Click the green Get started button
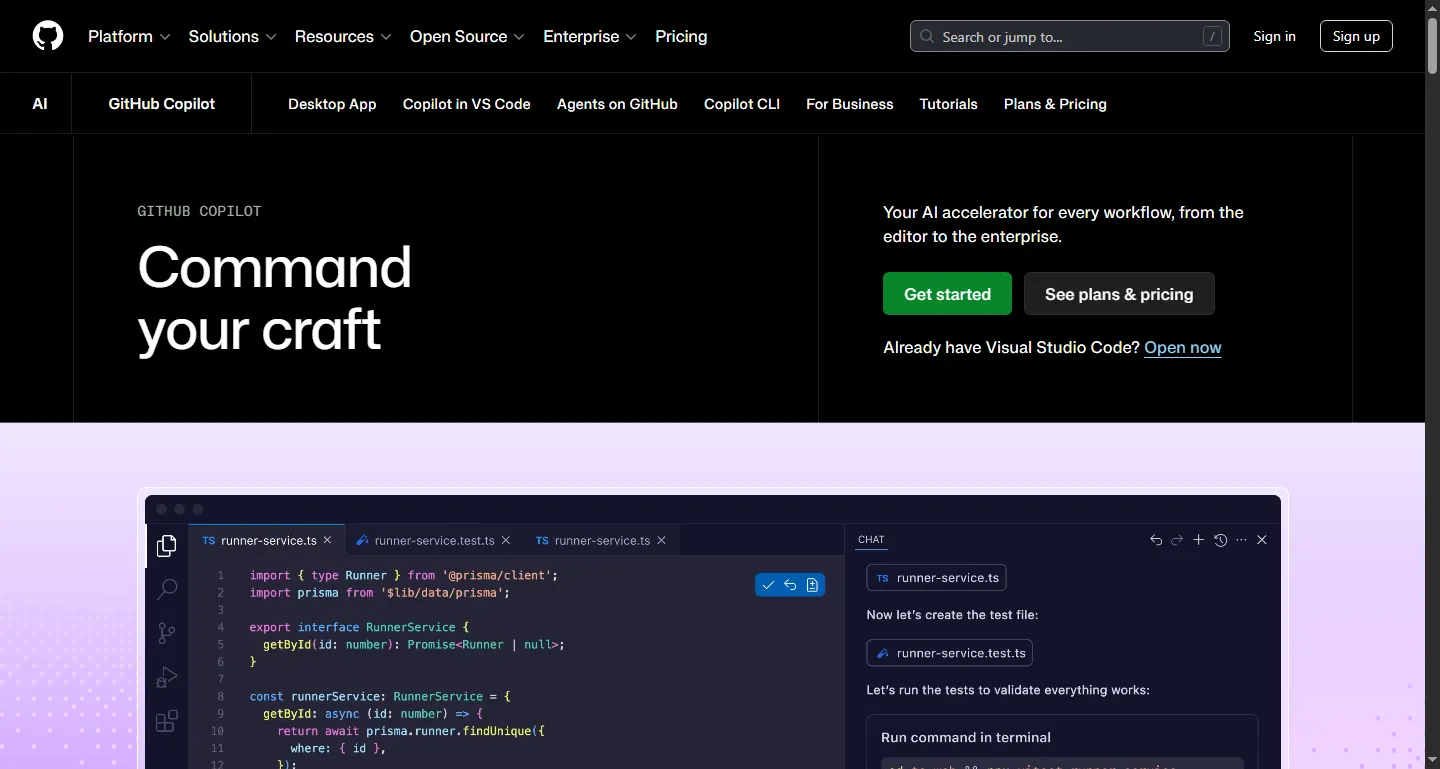This screenshot has width=1440, height=769. (x=947, y=294)
